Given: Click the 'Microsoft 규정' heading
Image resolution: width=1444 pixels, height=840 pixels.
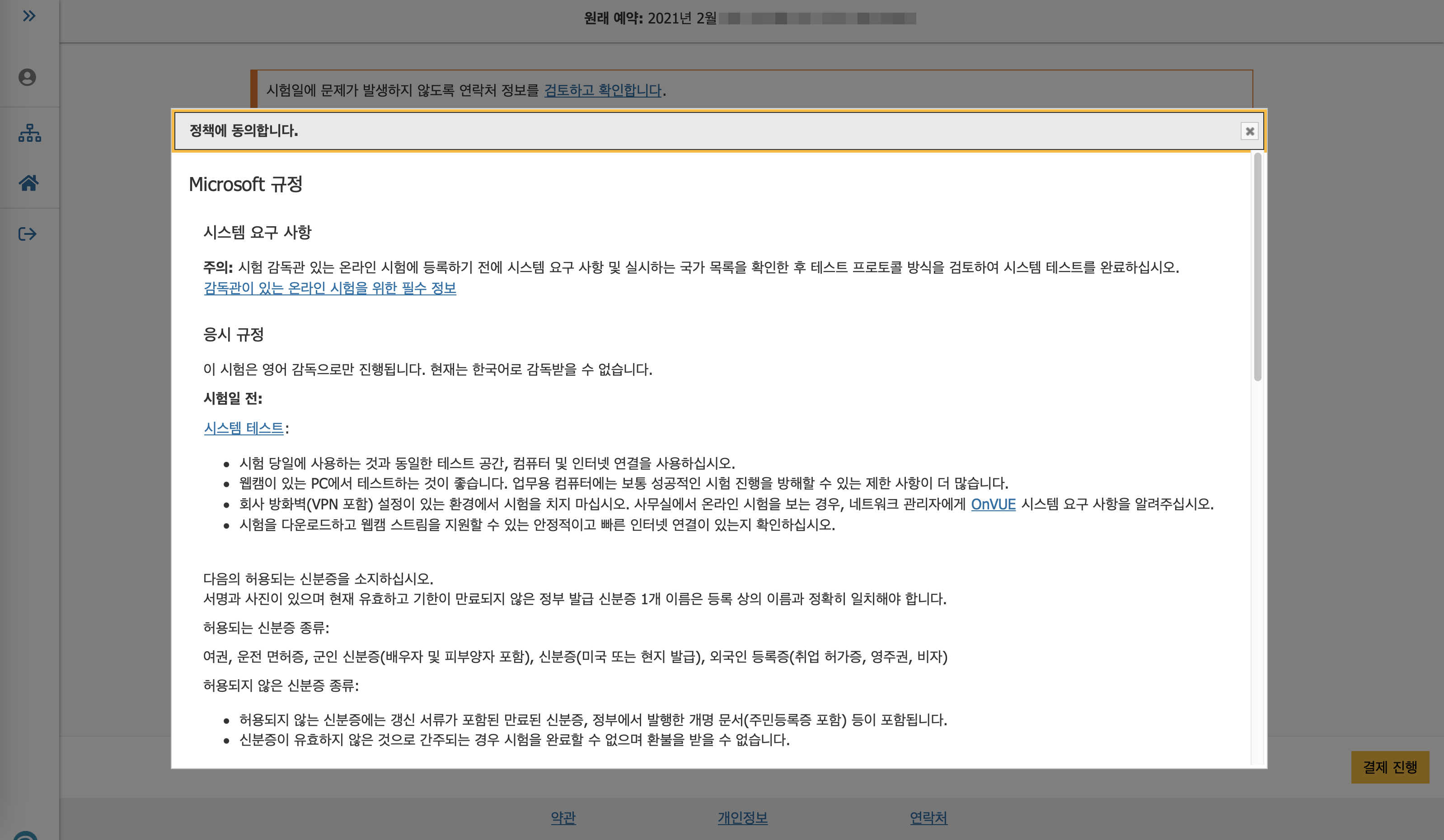Looking at the screenshot, I should click(x=245, y=184).
